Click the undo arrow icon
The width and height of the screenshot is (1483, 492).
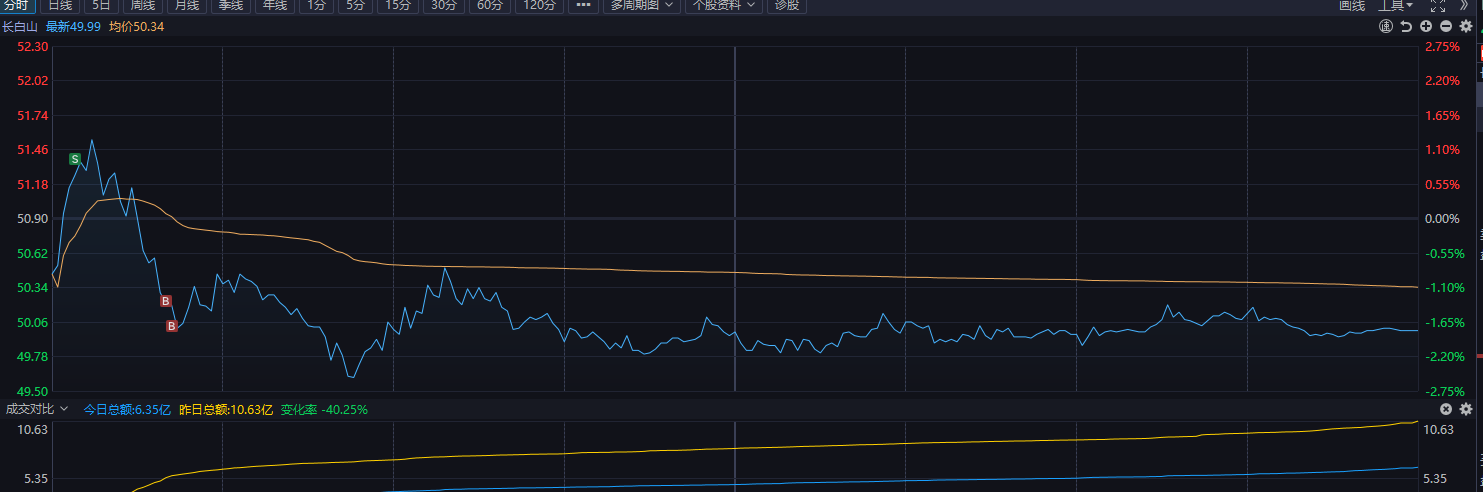pos(1406,26)
